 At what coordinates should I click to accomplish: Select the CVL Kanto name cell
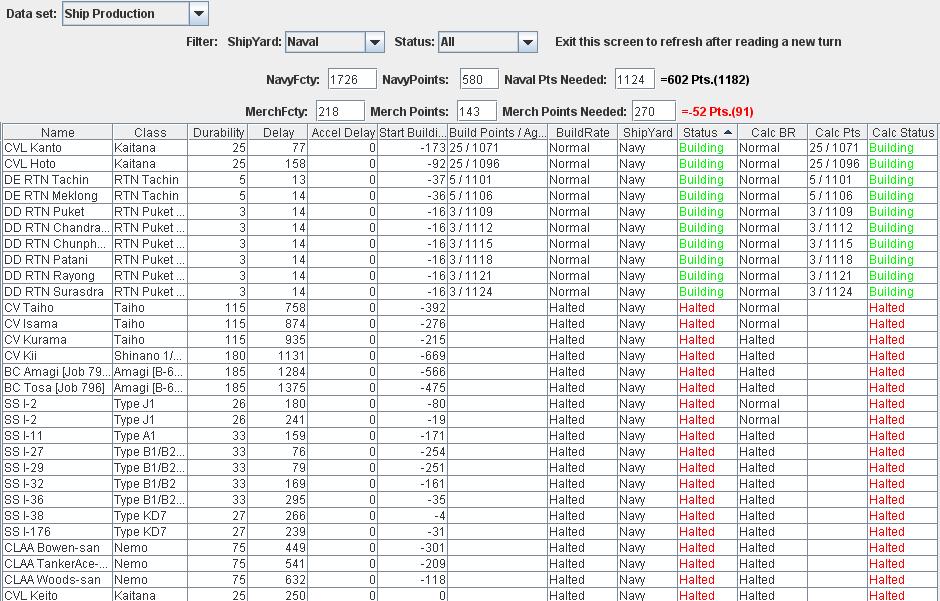(x=58, y=148)
